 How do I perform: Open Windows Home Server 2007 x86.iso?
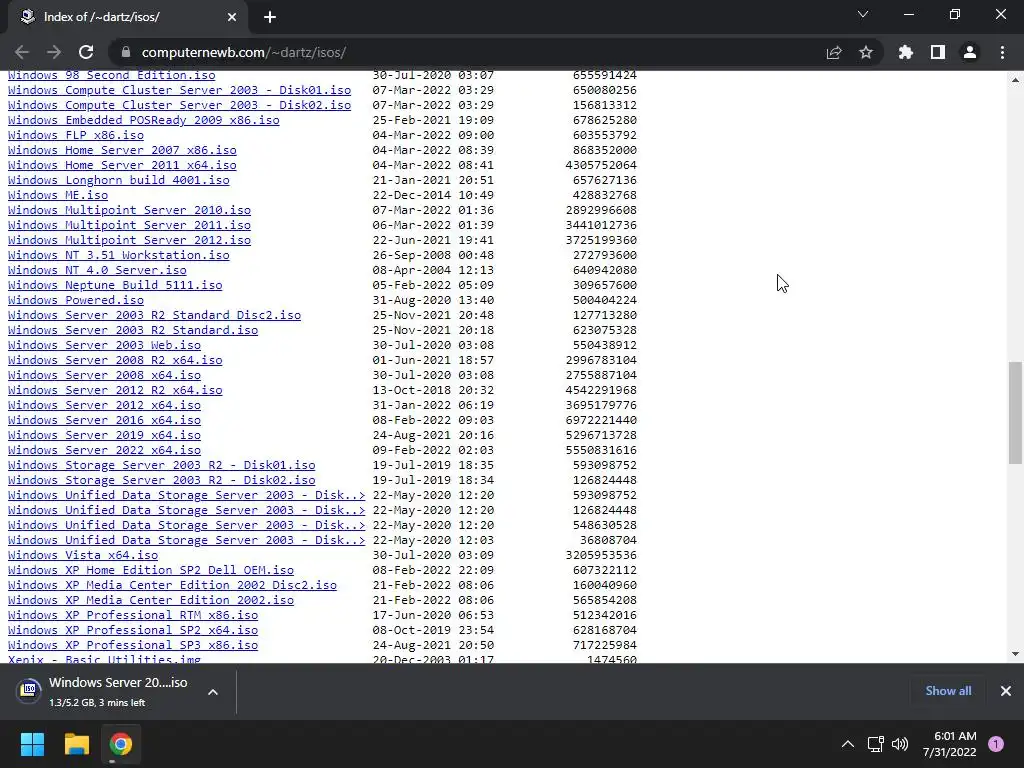[x=122, y=150]
